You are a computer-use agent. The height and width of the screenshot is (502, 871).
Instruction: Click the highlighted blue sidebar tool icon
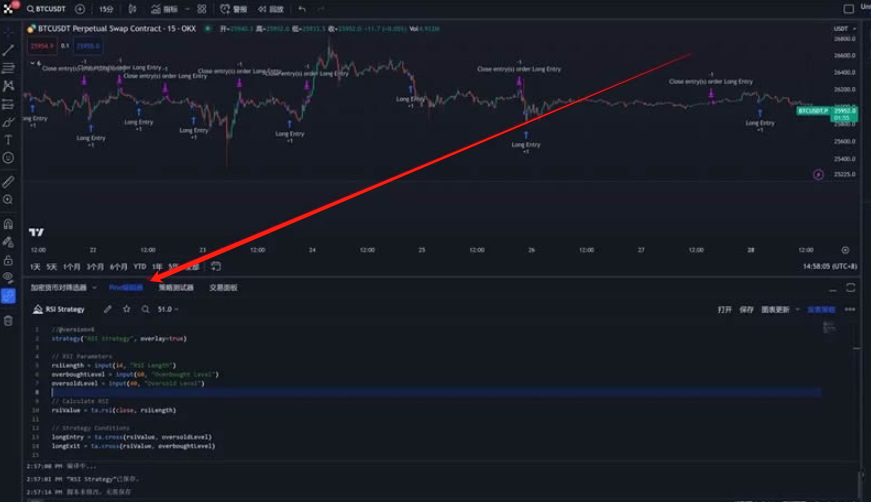pos(8,296)
